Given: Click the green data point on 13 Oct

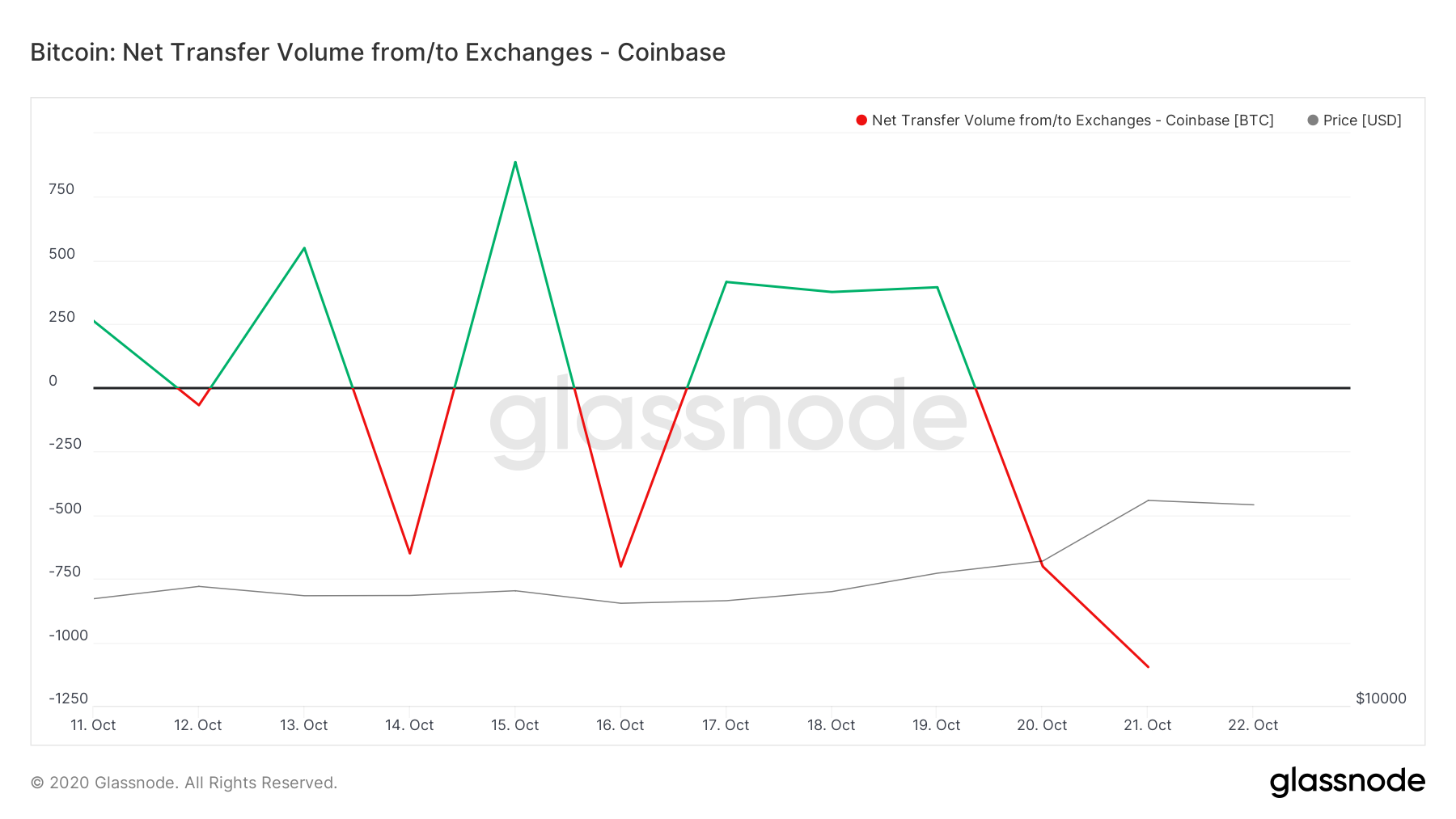Looking at the screenshot, I should [x=304, y=247].
